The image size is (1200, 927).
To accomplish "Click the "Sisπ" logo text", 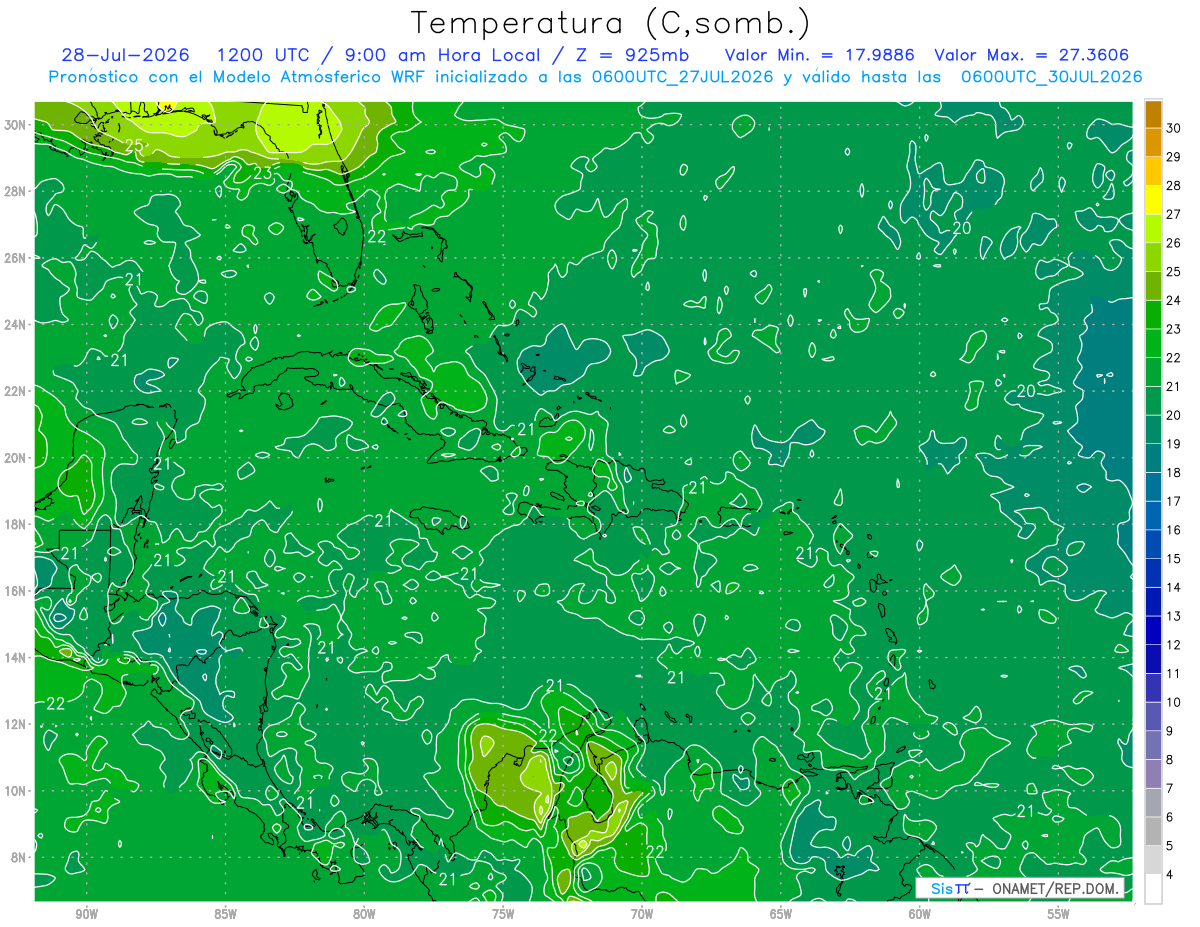I will [x=949, y=888].
